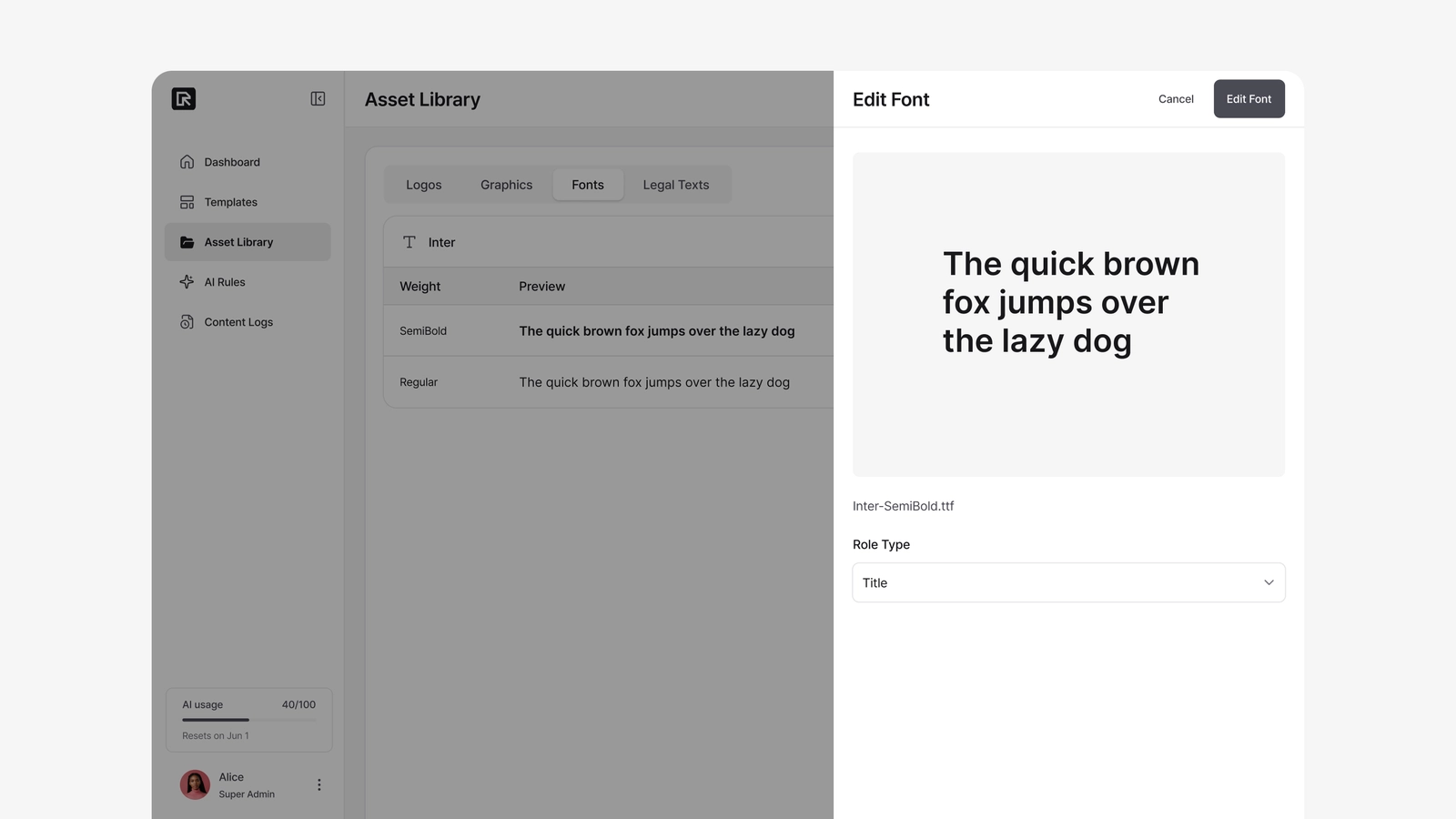
Task: Click the Role Type field label
Action: (881, 544)
